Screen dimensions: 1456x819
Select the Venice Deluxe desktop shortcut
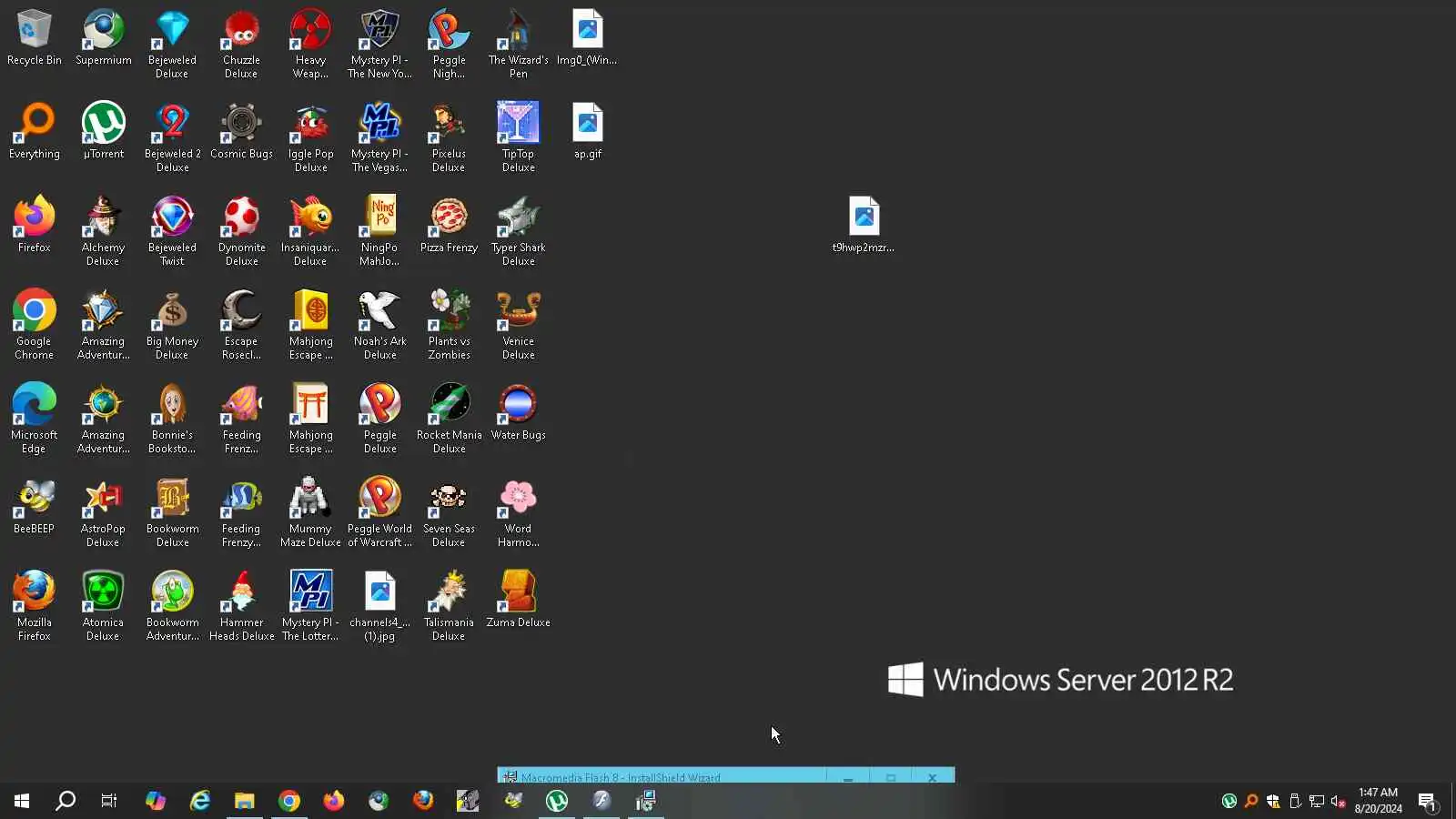518,325
